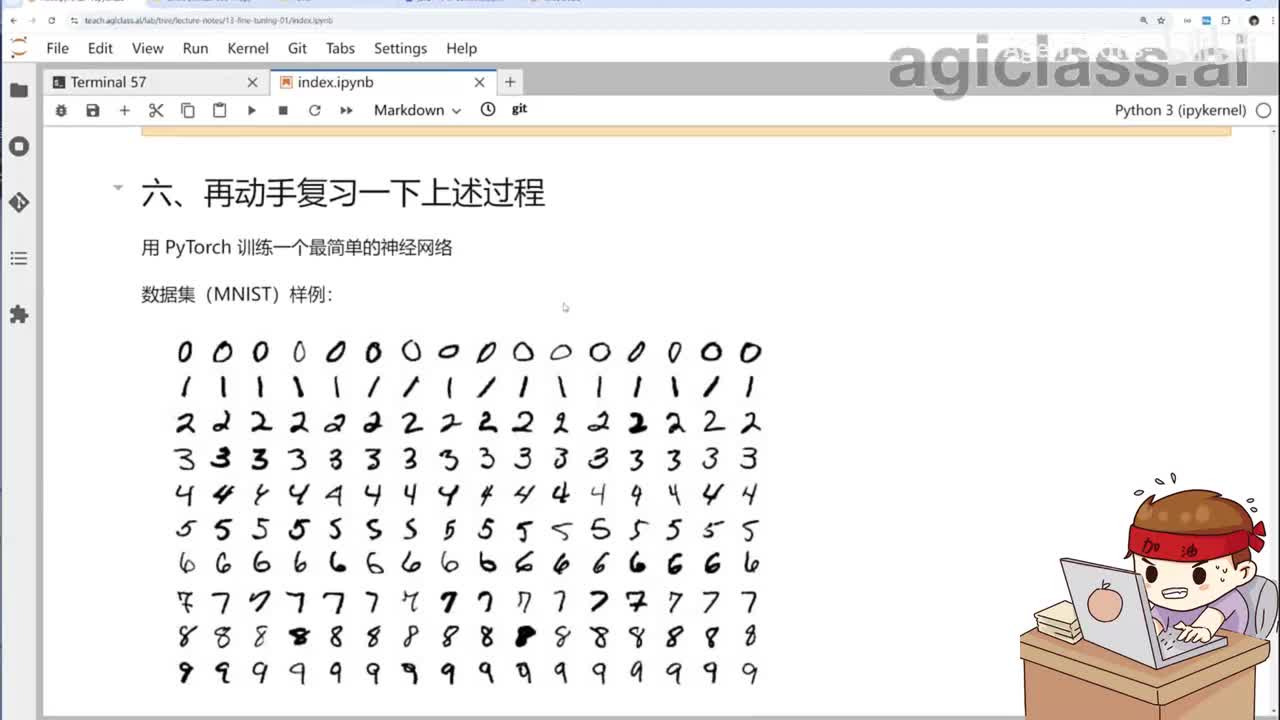Screen dimensions: 1280x720
Task: Open the Table of Contents panel
Action: click(19, 258)
